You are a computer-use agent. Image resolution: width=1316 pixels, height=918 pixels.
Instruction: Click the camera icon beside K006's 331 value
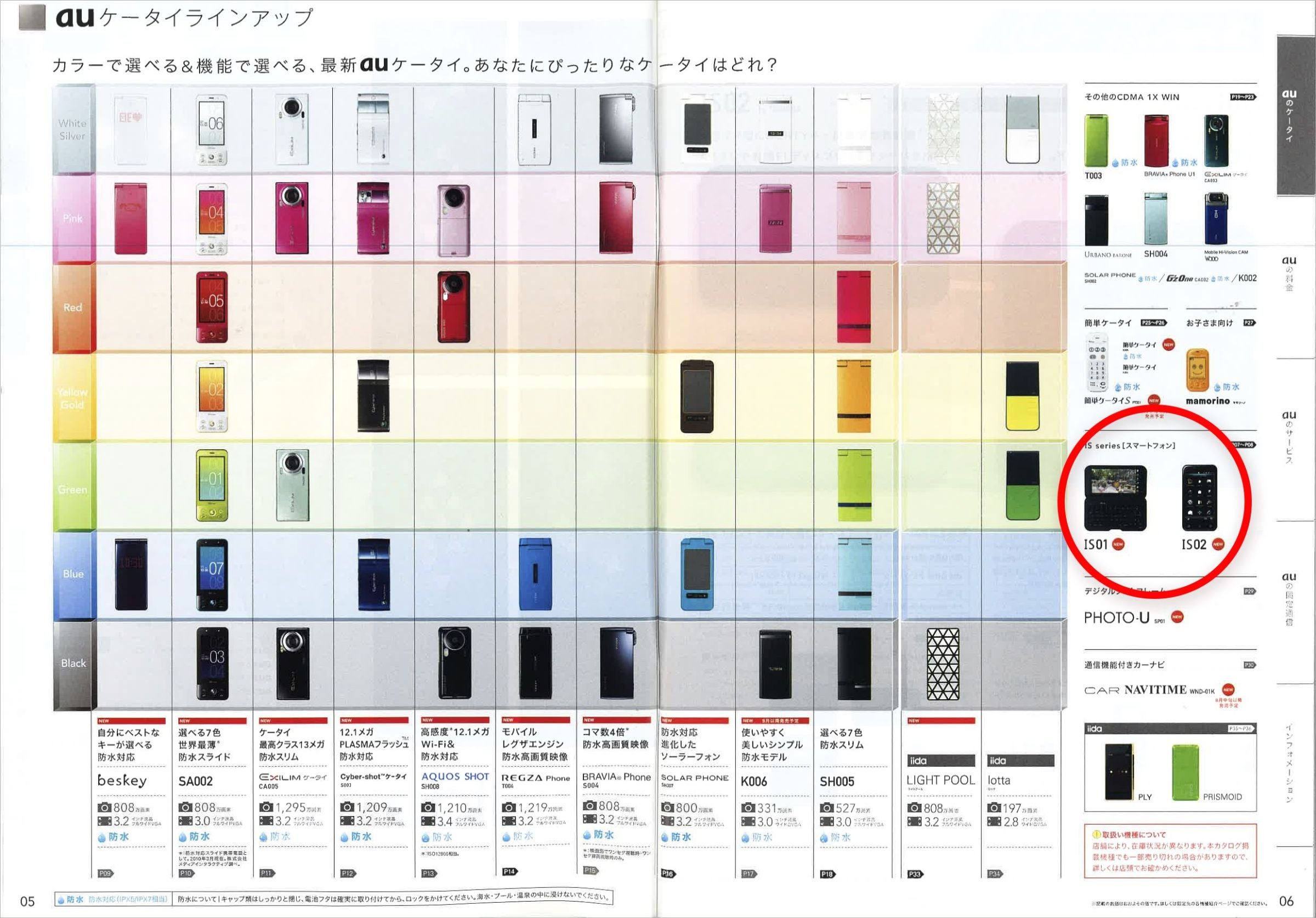coord(748,807)
